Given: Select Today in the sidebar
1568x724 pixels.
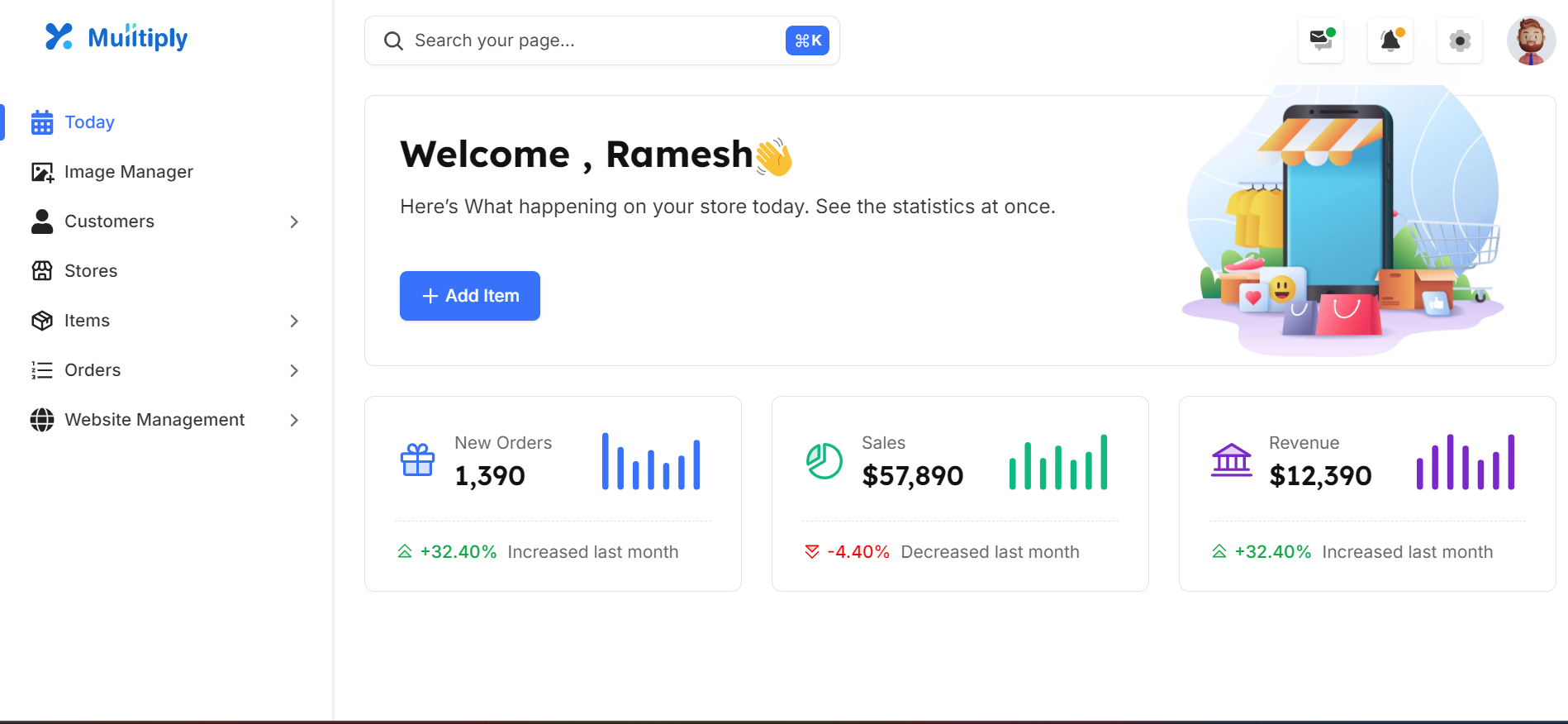Looking at the screenshot, I should 89,122.
